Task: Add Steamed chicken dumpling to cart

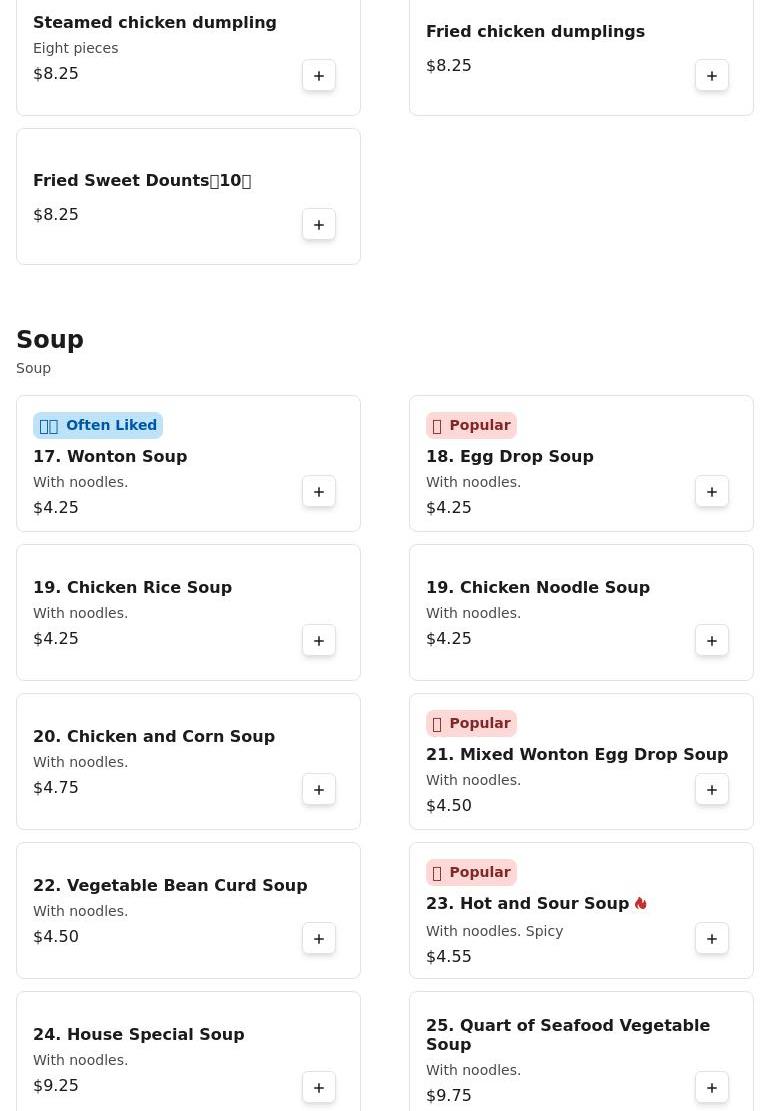Action: [x=319, y=76]
